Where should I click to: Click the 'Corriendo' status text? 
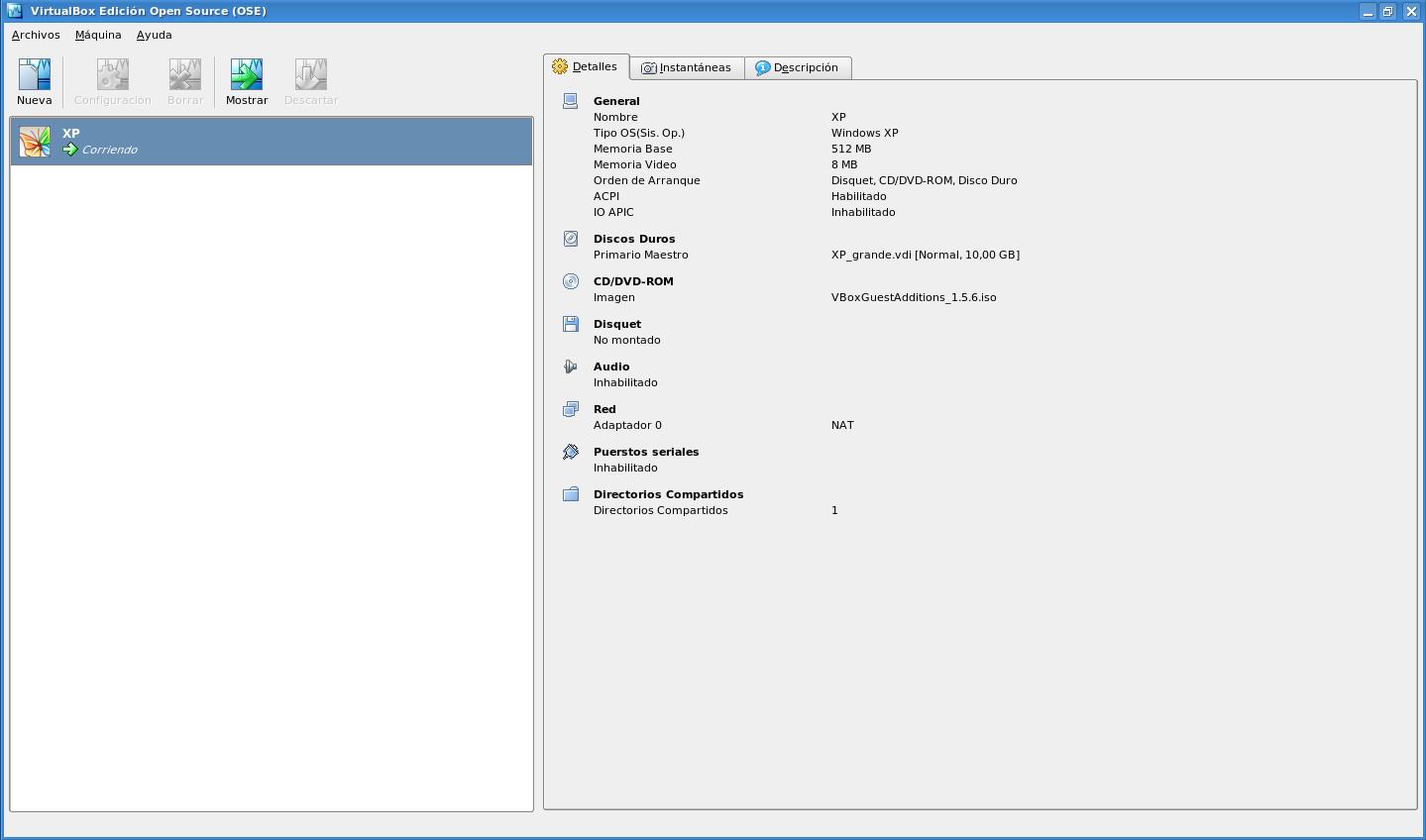[110, 150]
